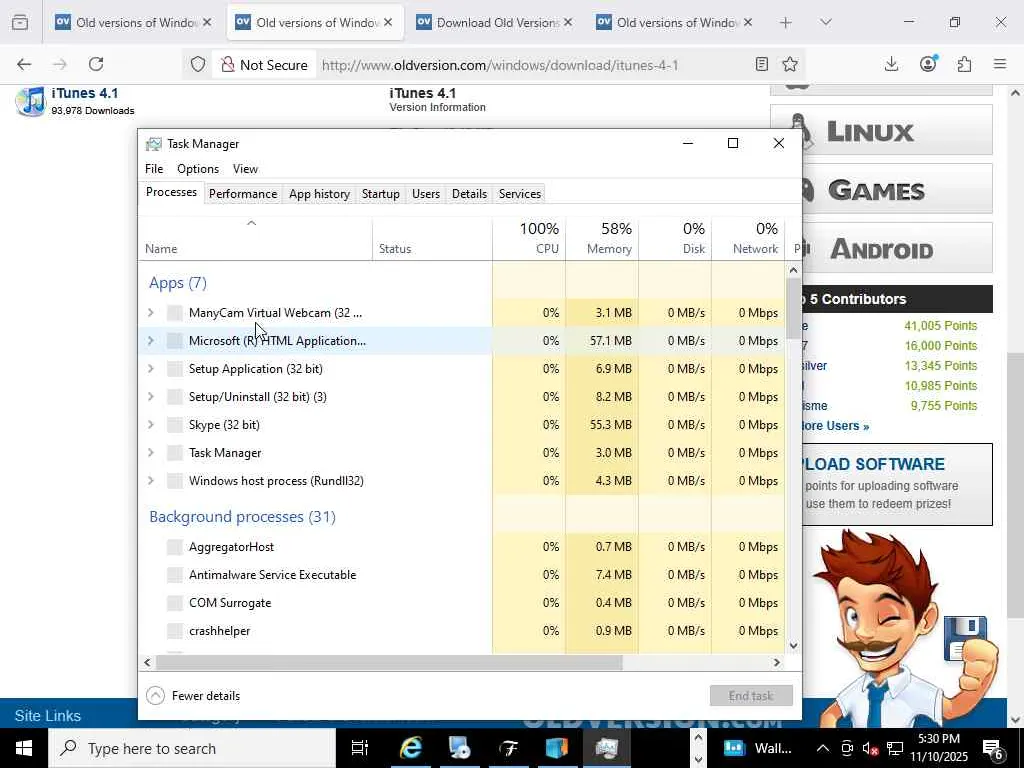Open Task Manager File menu
Image resolution: width=1024 pixels, height=768 pixels.
[154, 168]
